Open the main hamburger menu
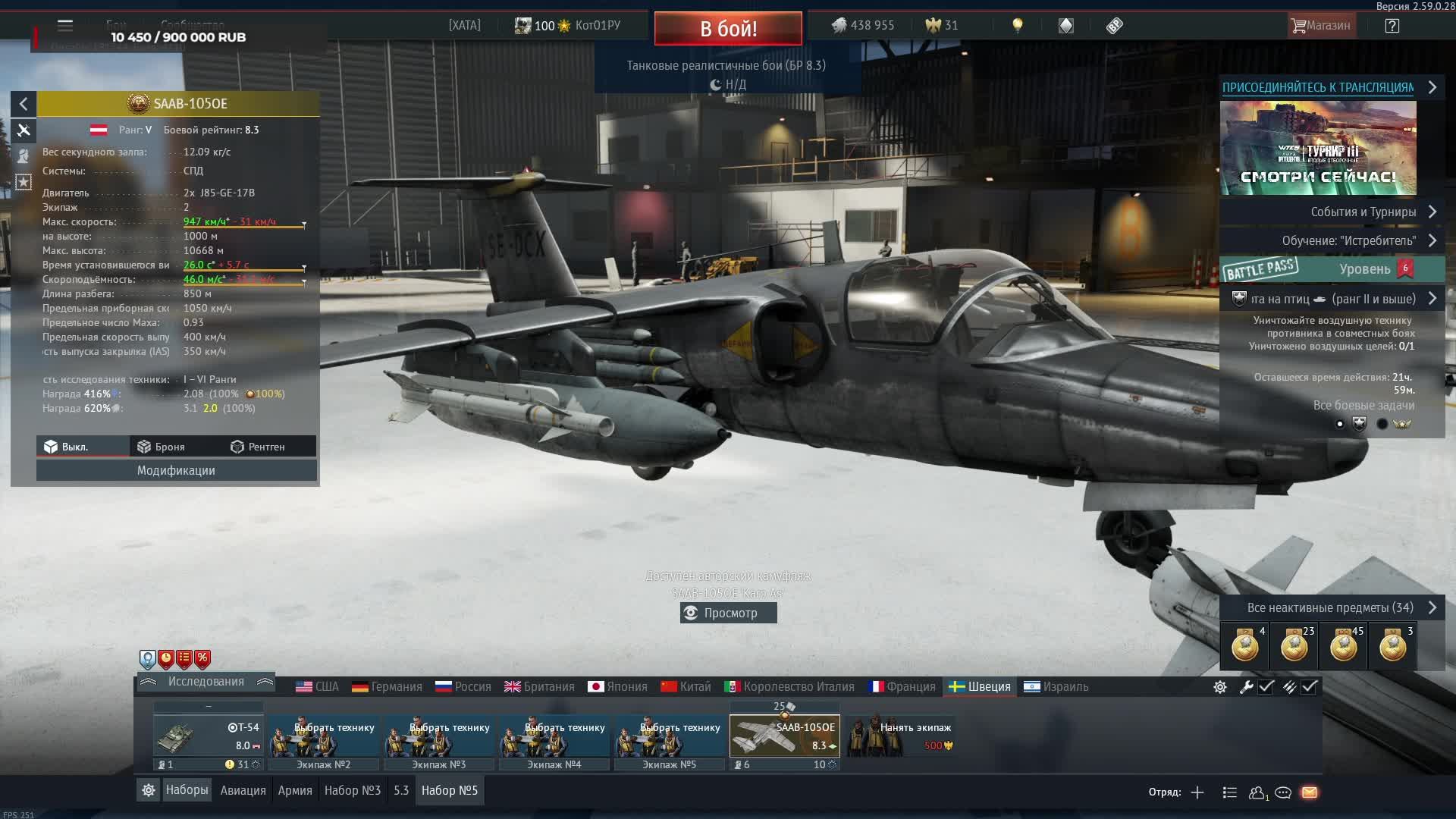 (x=65, y=26)
